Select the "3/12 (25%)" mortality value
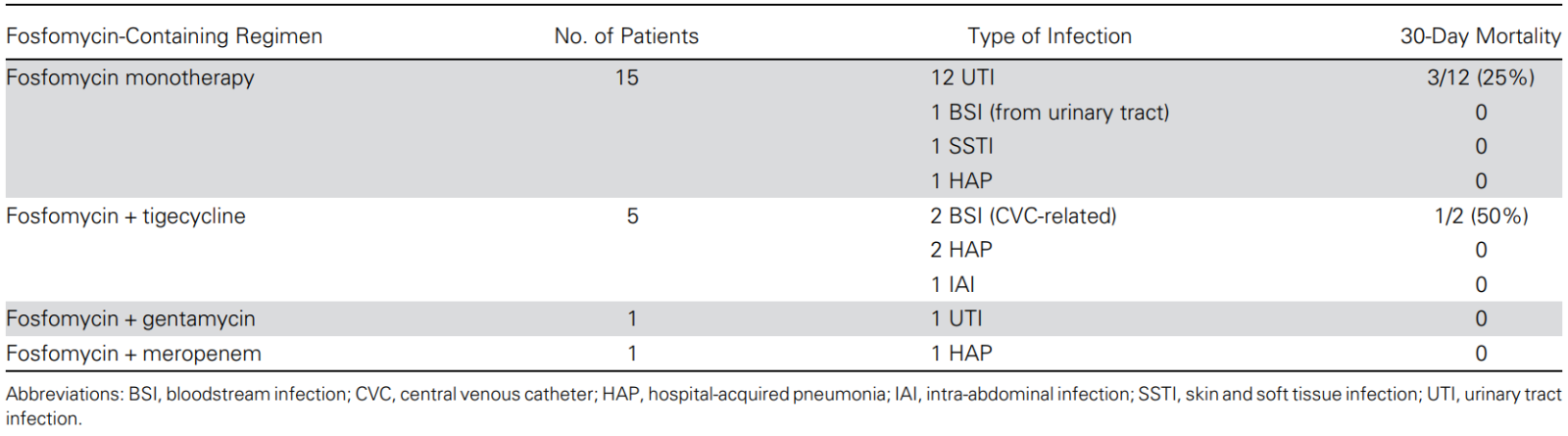Viewport: 1568px width, 436px height. tap(1480, 78)
